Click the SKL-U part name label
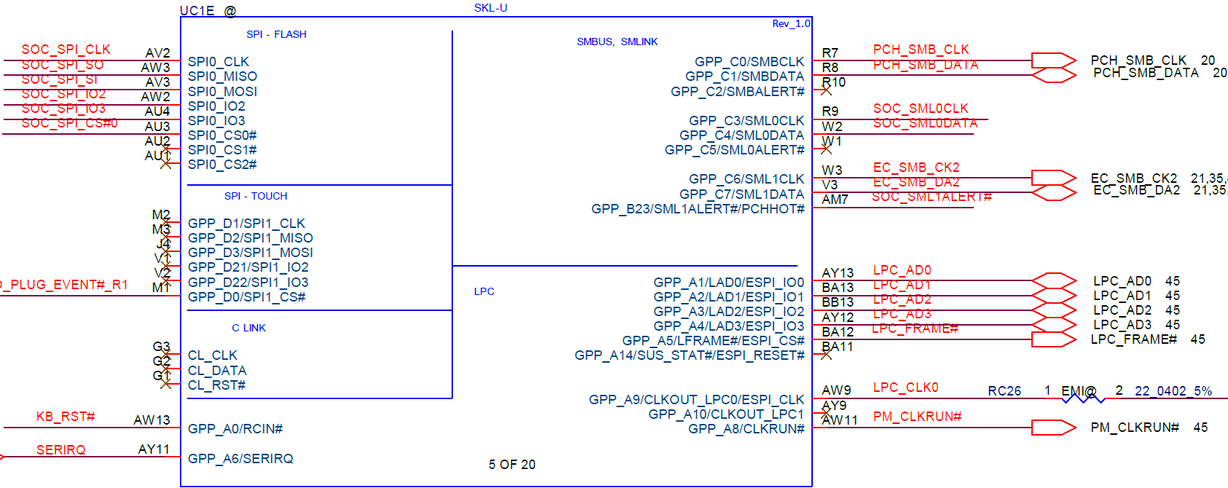Screen dimensions: 1228x488 tap(492, 8)
